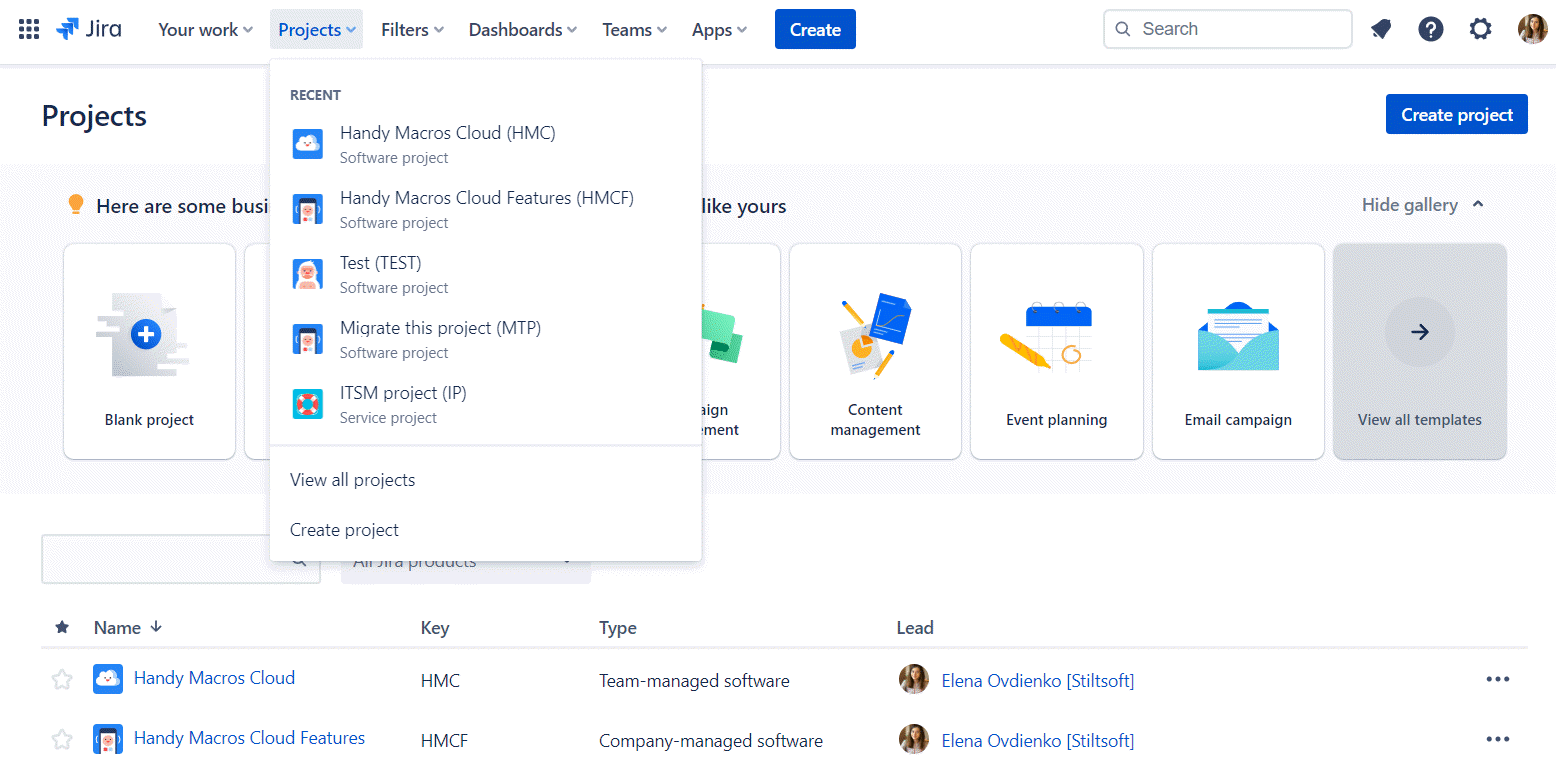The width and height of the screenshot is (1556, 770).
Task: Select the Blank project template card
Action: [x=150, y=351]
